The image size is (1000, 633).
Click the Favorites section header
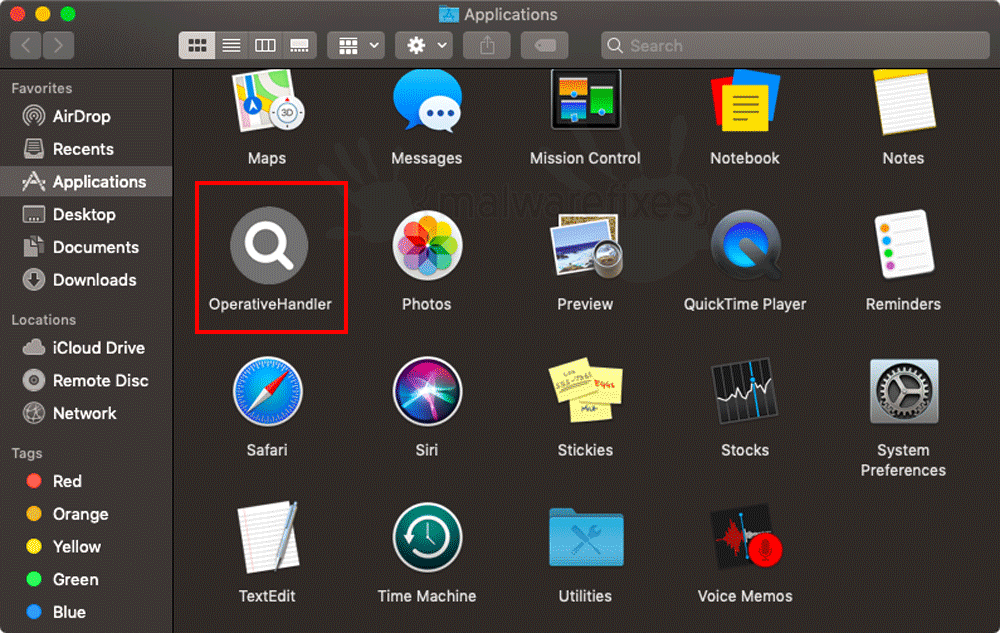click(x=41, y=89)
